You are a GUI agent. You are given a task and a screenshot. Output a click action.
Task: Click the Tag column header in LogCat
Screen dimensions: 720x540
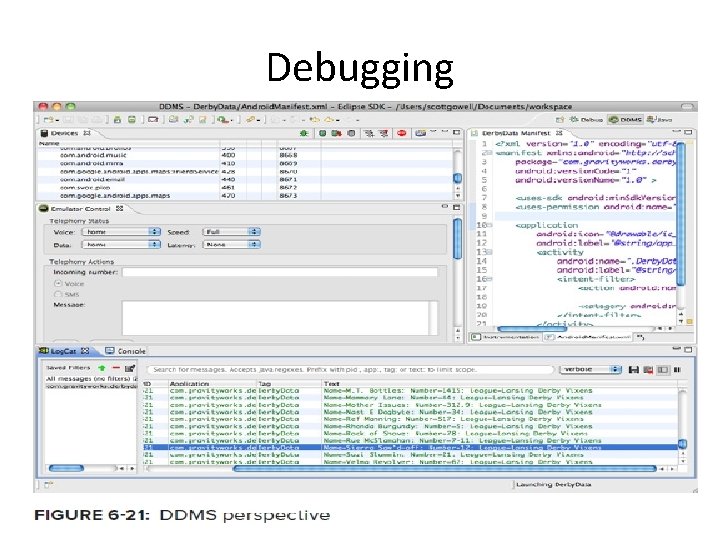pos(289,383)
